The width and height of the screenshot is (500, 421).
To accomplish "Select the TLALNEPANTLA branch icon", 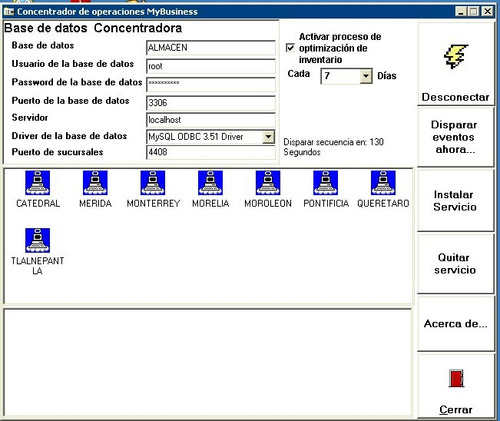I will 38,240.
